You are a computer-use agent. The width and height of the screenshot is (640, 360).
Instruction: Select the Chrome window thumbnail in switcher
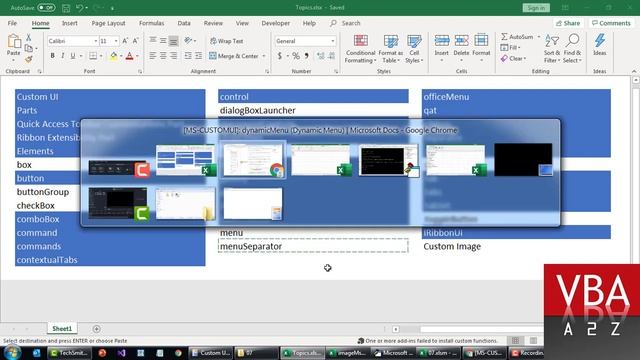pyautogui.click(x=253, y=160)
